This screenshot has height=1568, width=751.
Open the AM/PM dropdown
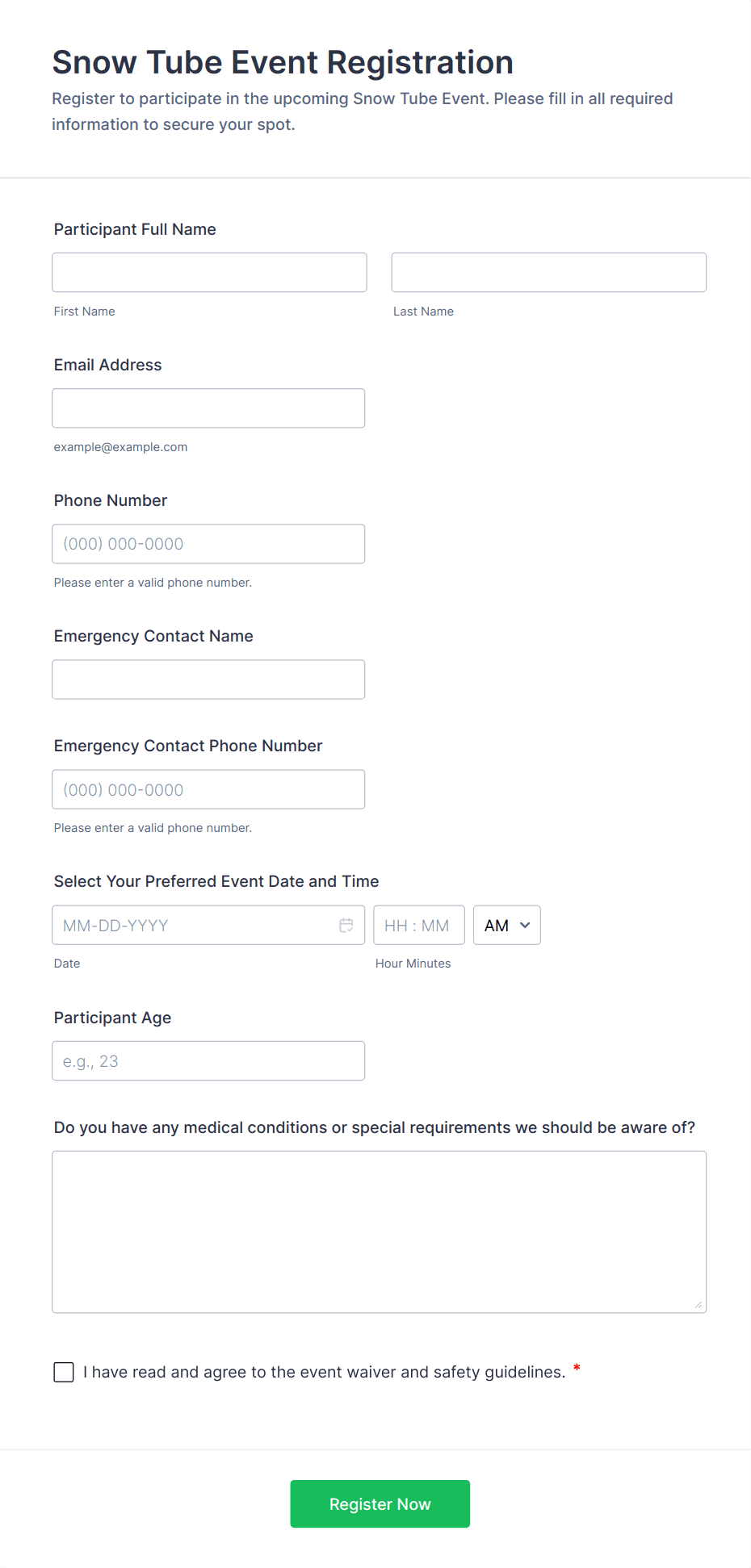[506, 926]
